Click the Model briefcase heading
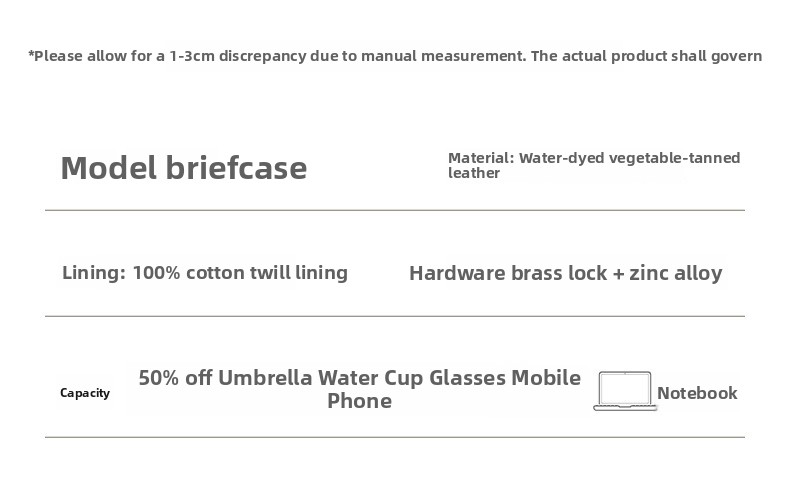 point(183,168)
